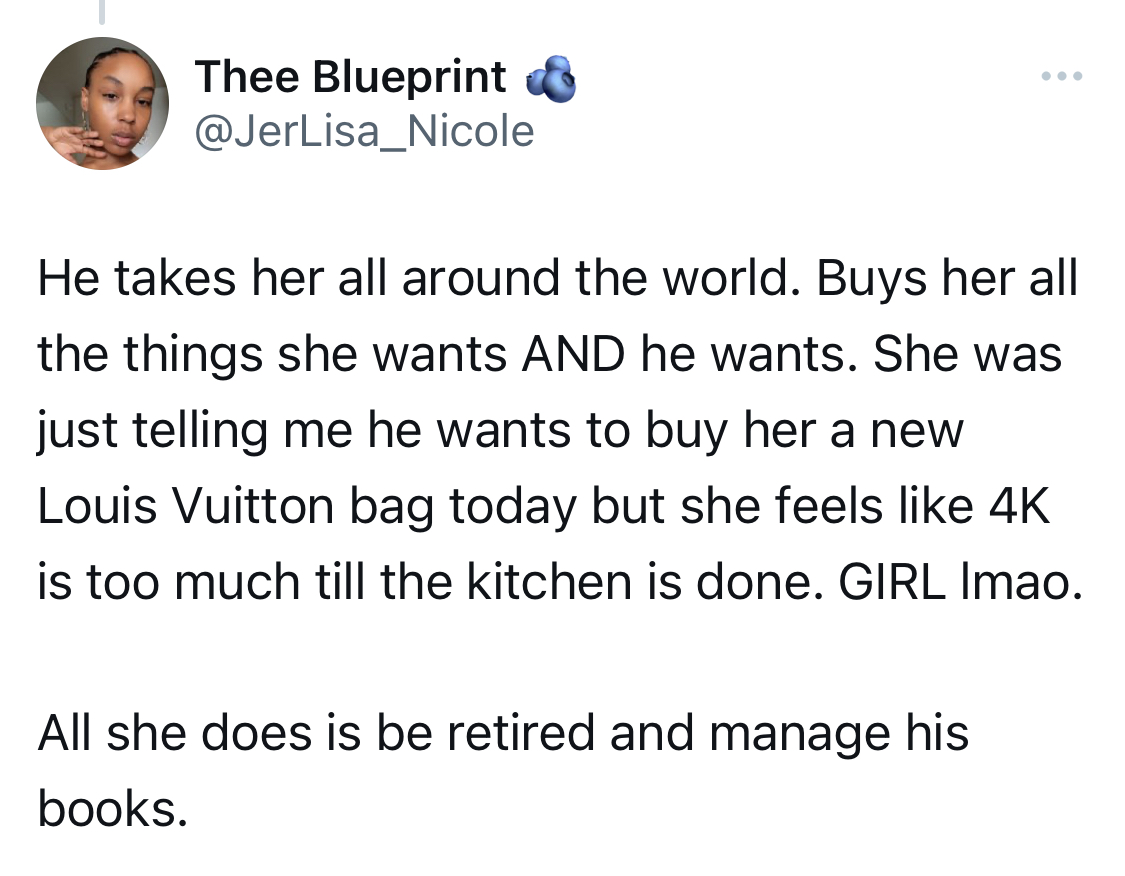The height and width of the screenshot is (876, 1125).
Task: Click the display name Thee Blueprint
Action: (x=350, y=76)
